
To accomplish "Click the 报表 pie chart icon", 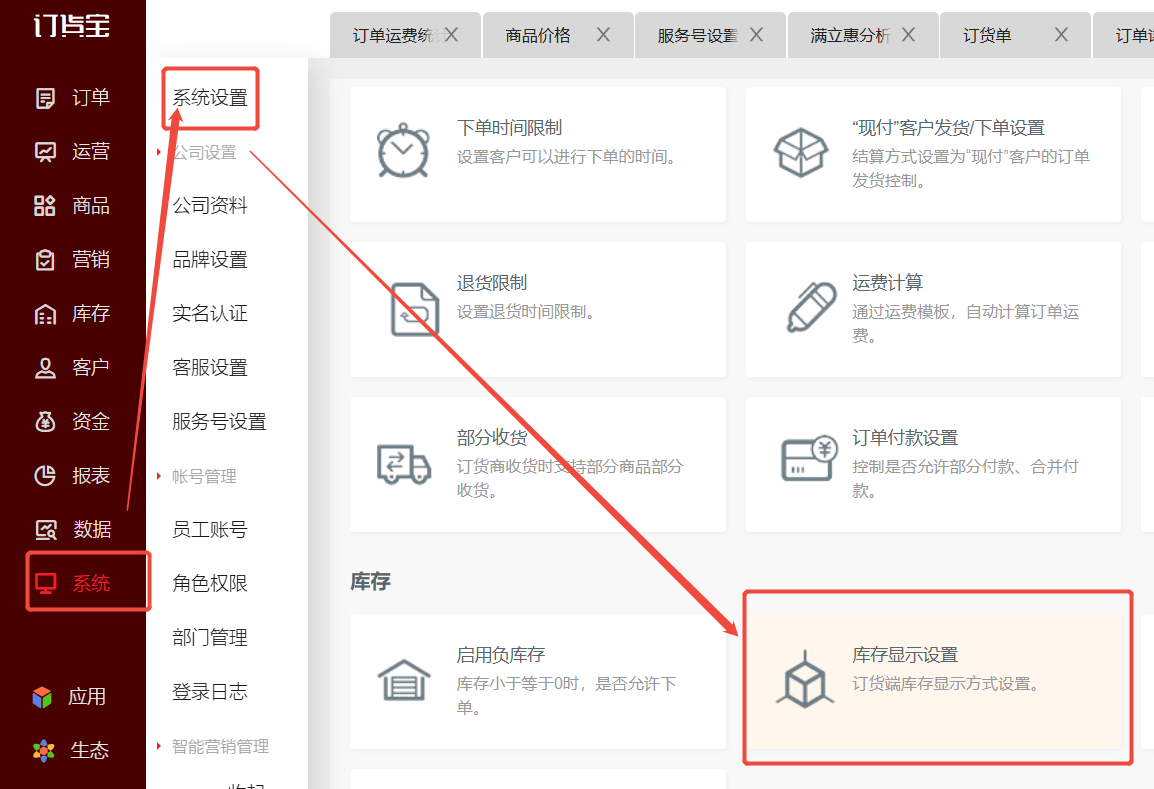I will [x=45, y=475].
